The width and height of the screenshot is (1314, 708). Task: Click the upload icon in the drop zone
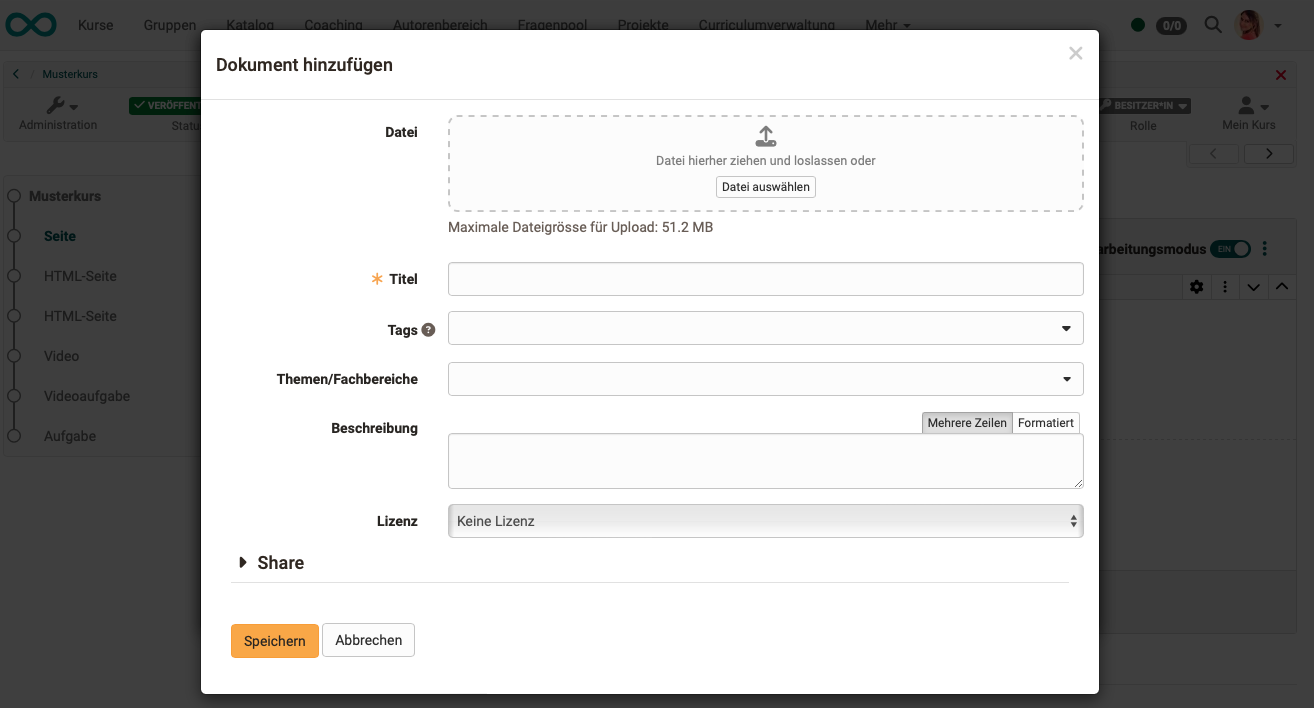(765, 137)
